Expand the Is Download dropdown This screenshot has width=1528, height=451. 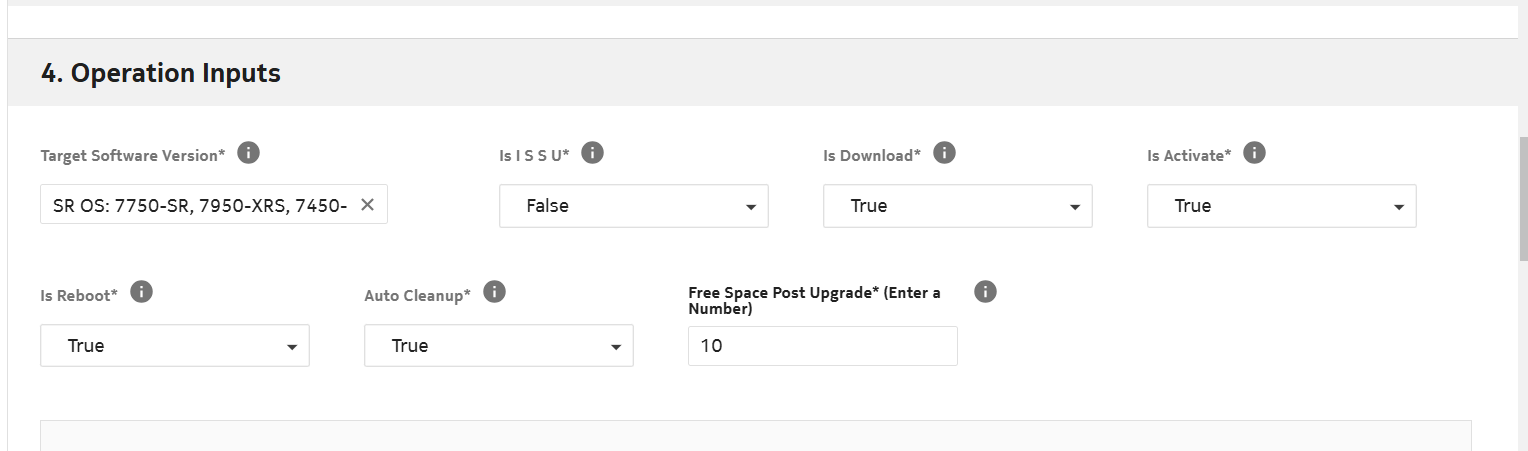click(x=957, y=206)
